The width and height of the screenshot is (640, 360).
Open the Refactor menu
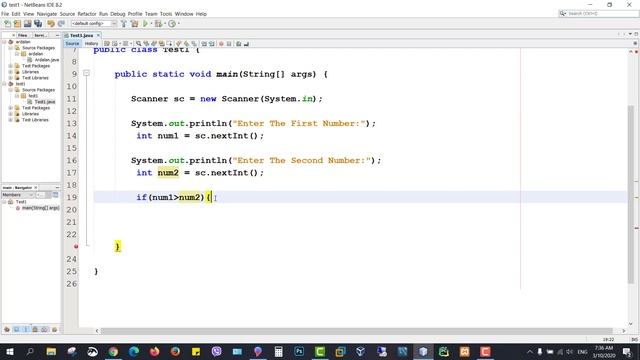click(x=87, y=14)
